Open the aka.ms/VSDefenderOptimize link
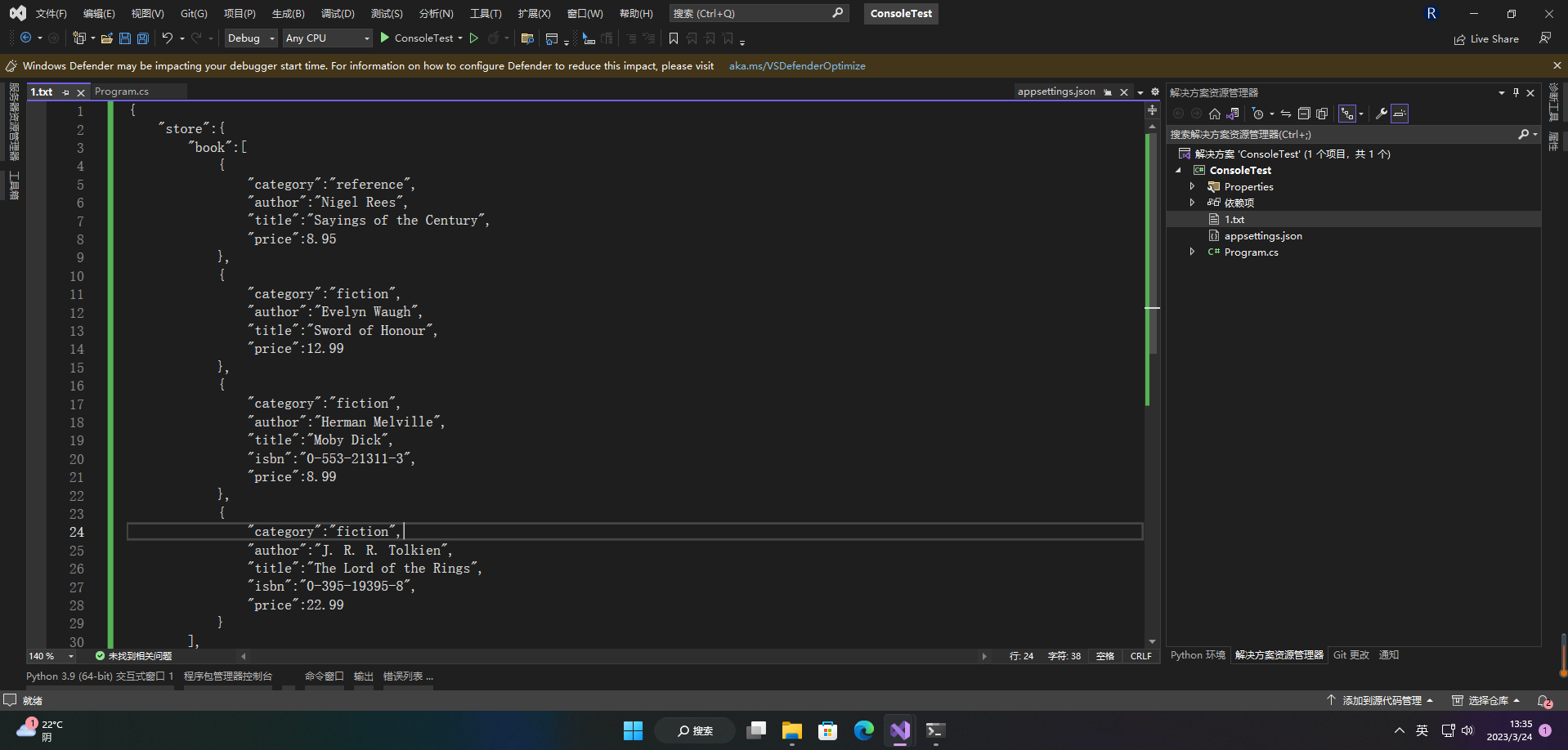The height and width of the screenshot is (750, 1568). (797, 66)
